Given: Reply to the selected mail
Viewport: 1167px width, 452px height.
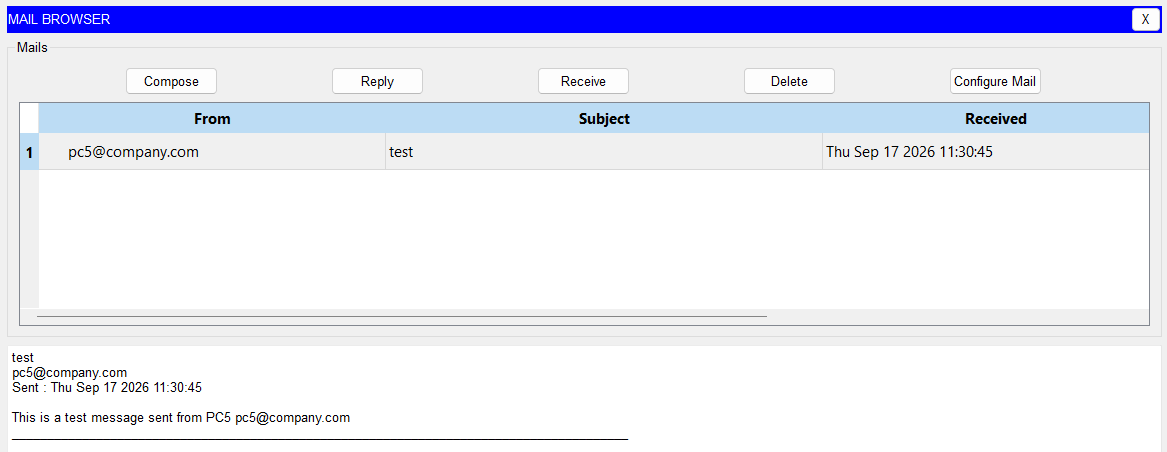Looking at the screenshot, I should [377, 81].
